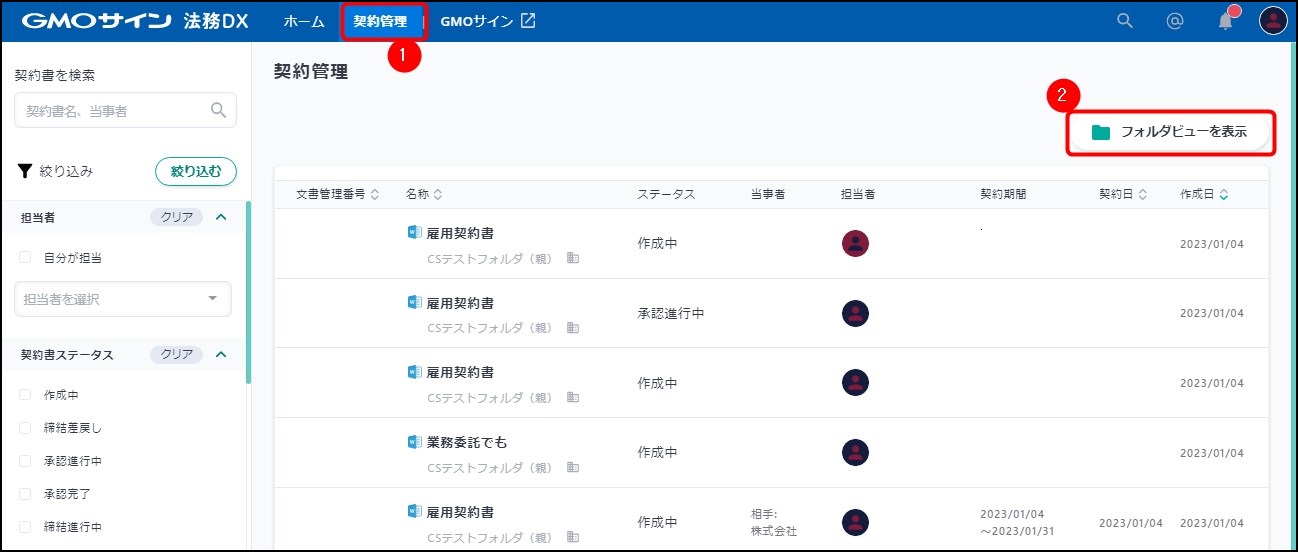Check the 締結進行中 status checkbox
The image size is (1298, 552).
25,527
